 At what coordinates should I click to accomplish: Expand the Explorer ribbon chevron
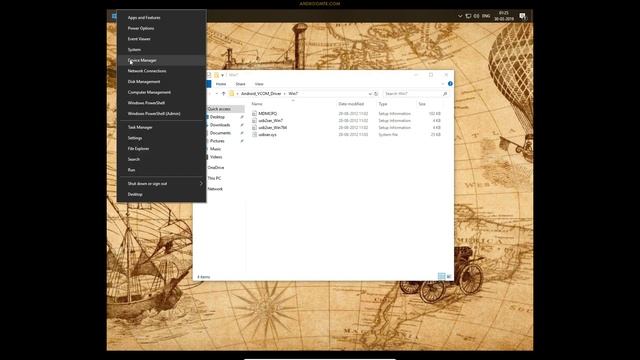(442, 84)
